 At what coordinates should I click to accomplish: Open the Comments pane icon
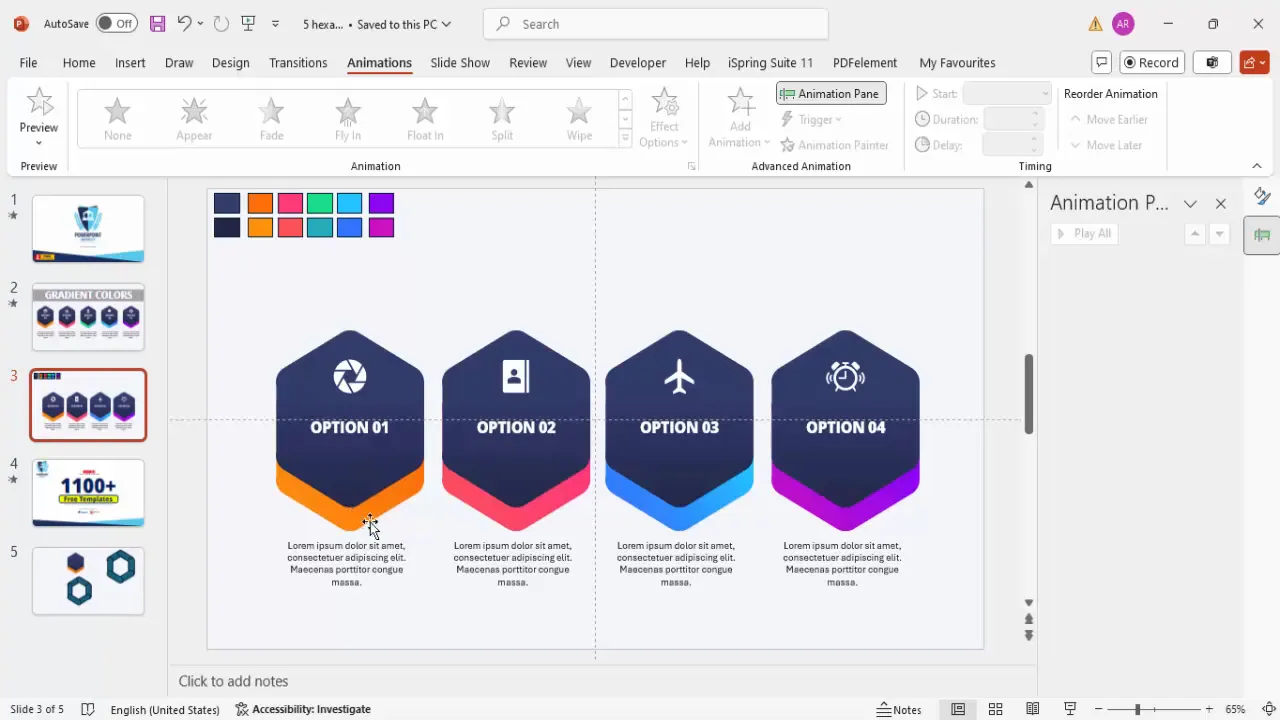pos(1101,62)
